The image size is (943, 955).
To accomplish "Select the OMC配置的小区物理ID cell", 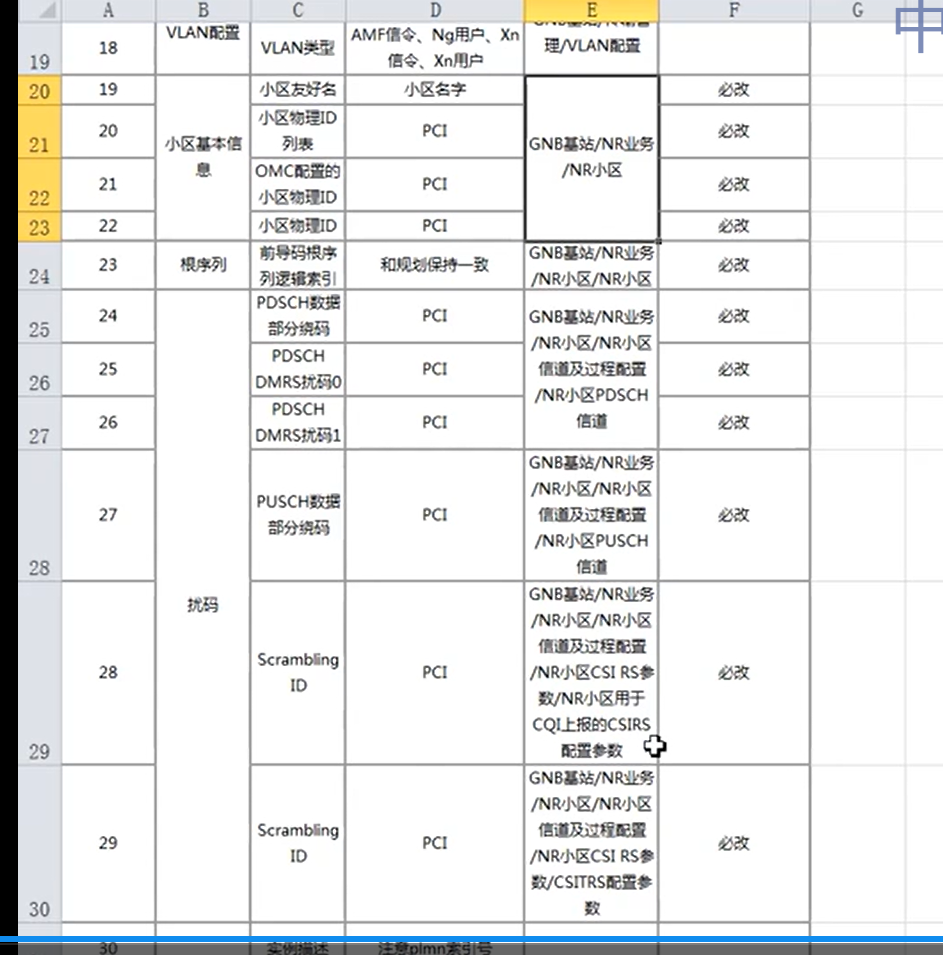I will click(x=298, y=184).
